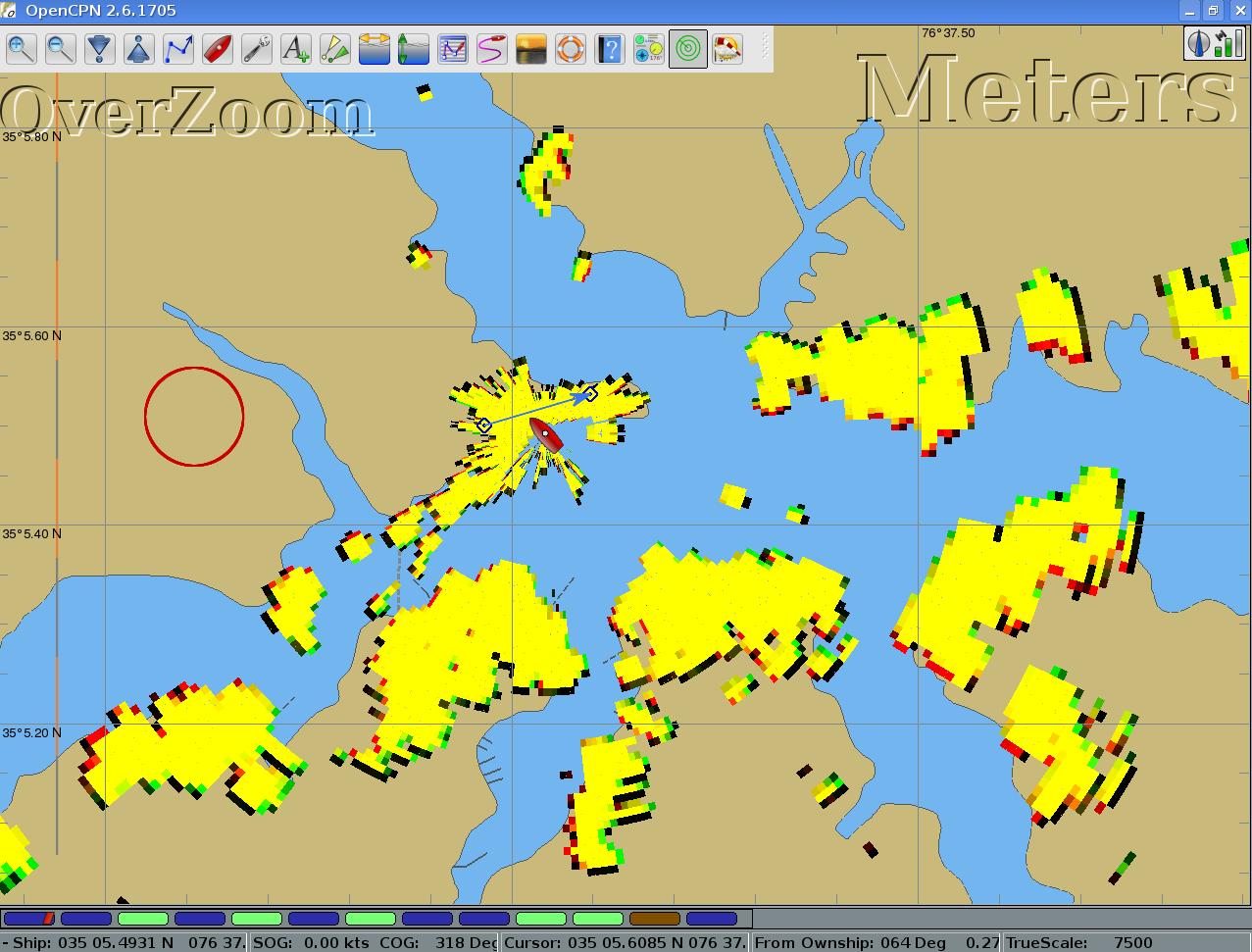
Task: Toggle tracking with the purple track icon
Action: coord(492,48)
